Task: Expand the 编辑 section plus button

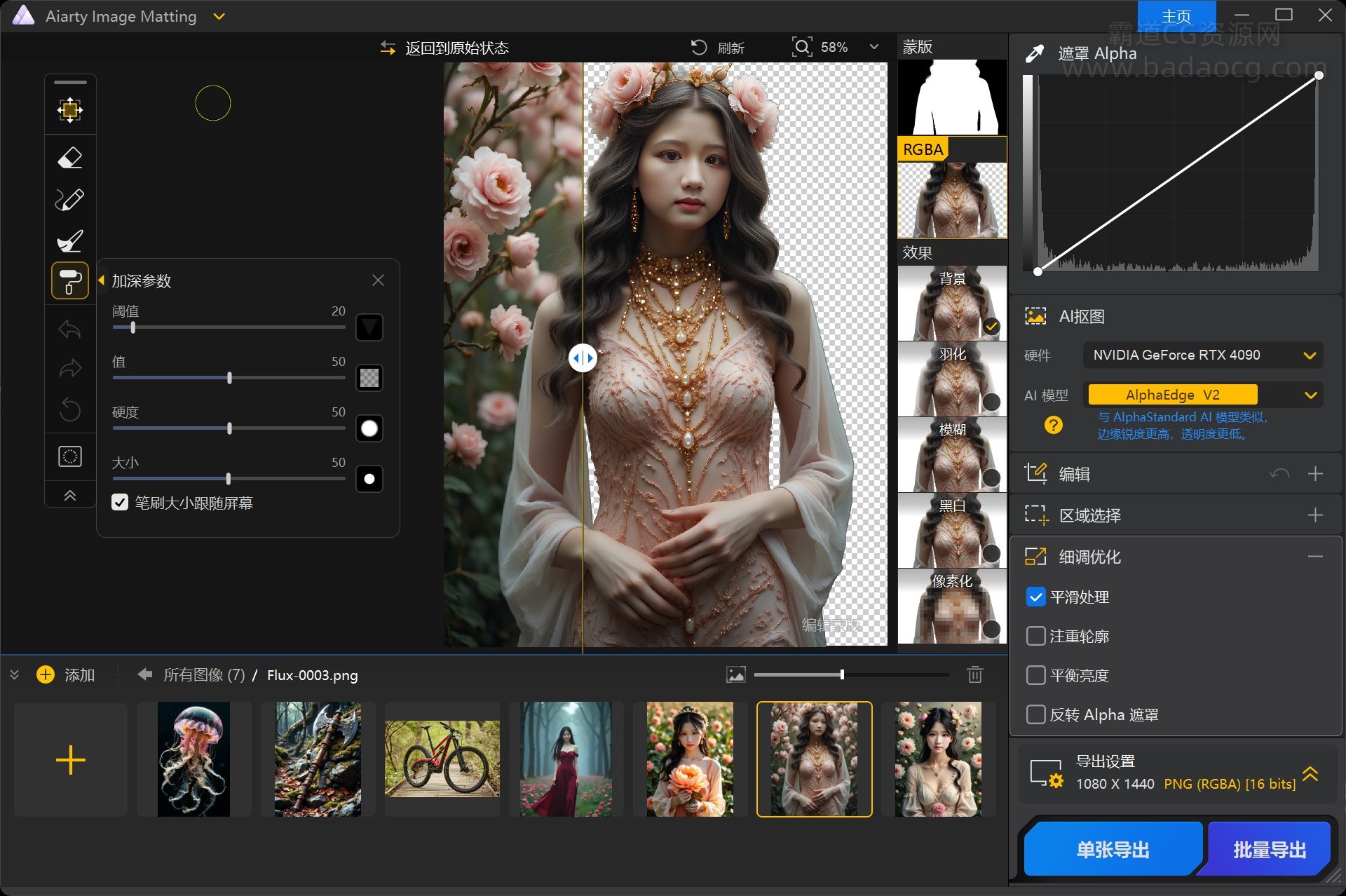Action: tap(1315, 474)
